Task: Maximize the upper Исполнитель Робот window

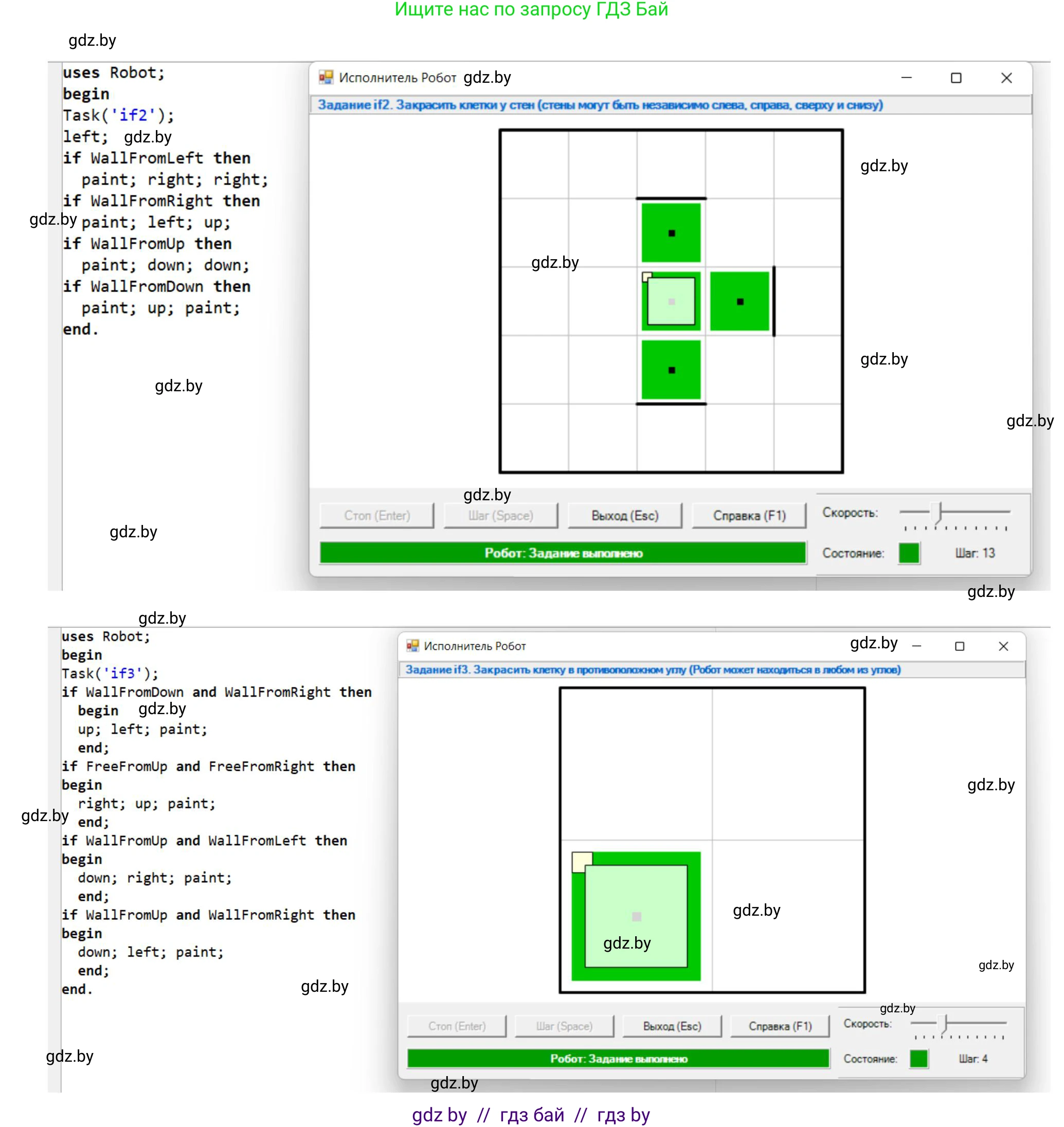Action: 956,78
